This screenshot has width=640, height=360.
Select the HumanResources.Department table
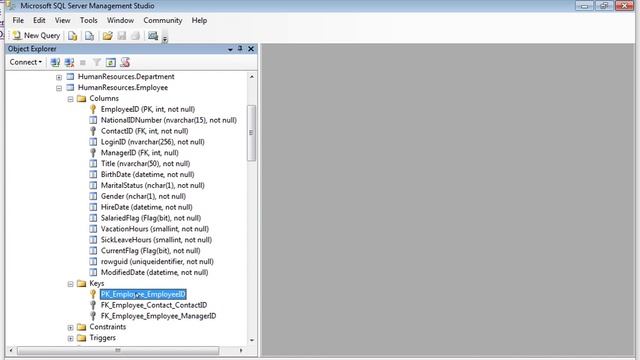click(126, 77)
